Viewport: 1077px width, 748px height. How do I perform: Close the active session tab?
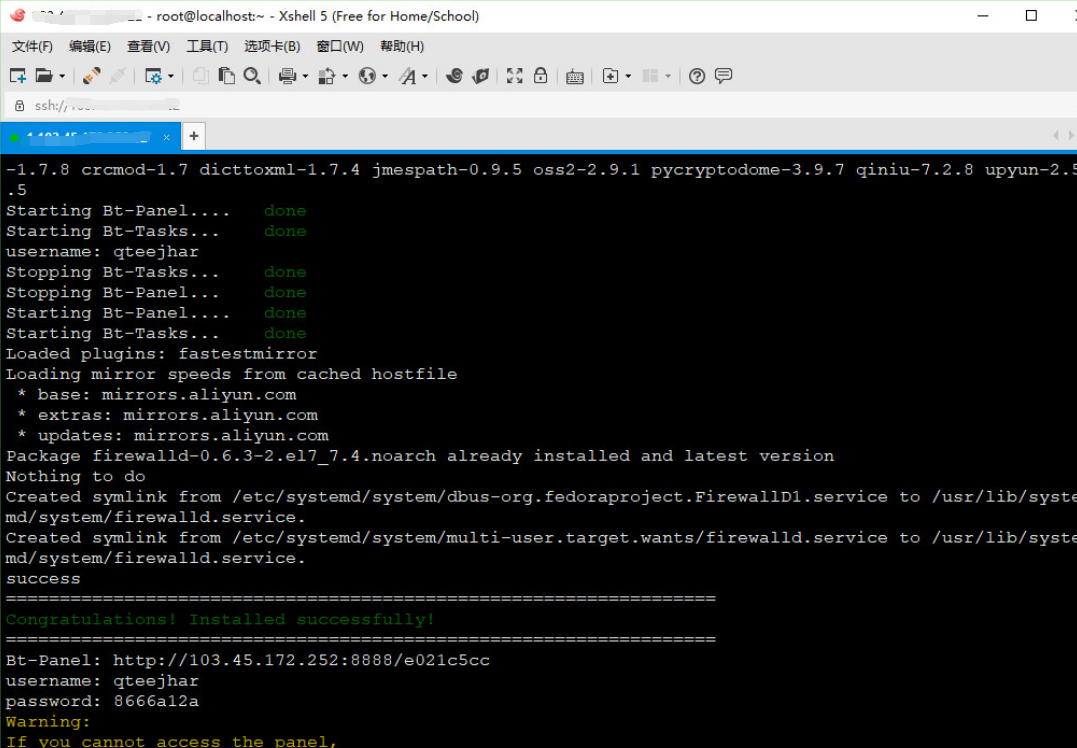166,137
